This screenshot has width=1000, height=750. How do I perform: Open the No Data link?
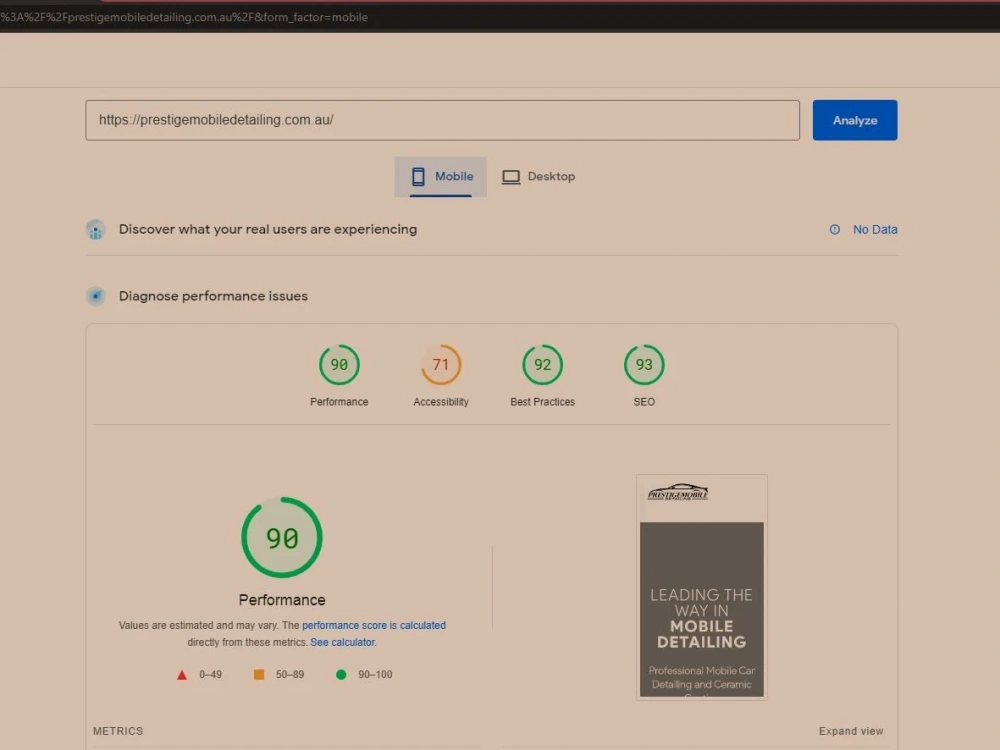tap(875, 230)
